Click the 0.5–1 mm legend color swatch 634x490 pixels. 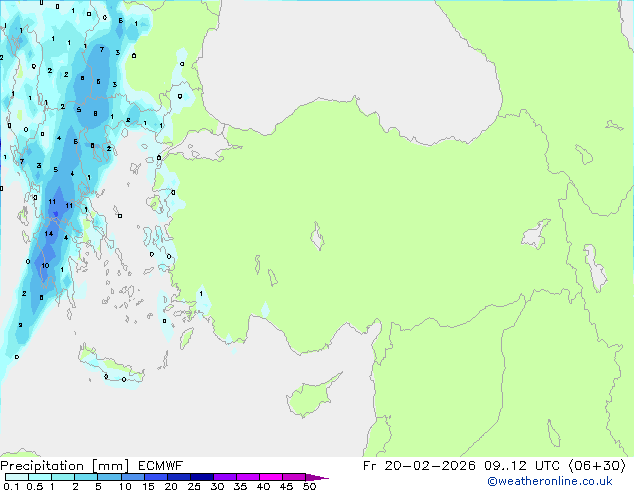pyautogui.click(x=40, y=477)
